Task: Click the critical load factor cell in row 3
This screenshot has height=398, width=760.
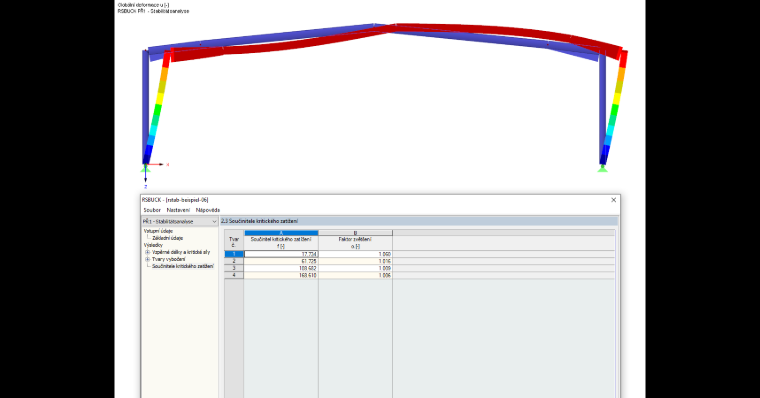Action: [281, 268]
